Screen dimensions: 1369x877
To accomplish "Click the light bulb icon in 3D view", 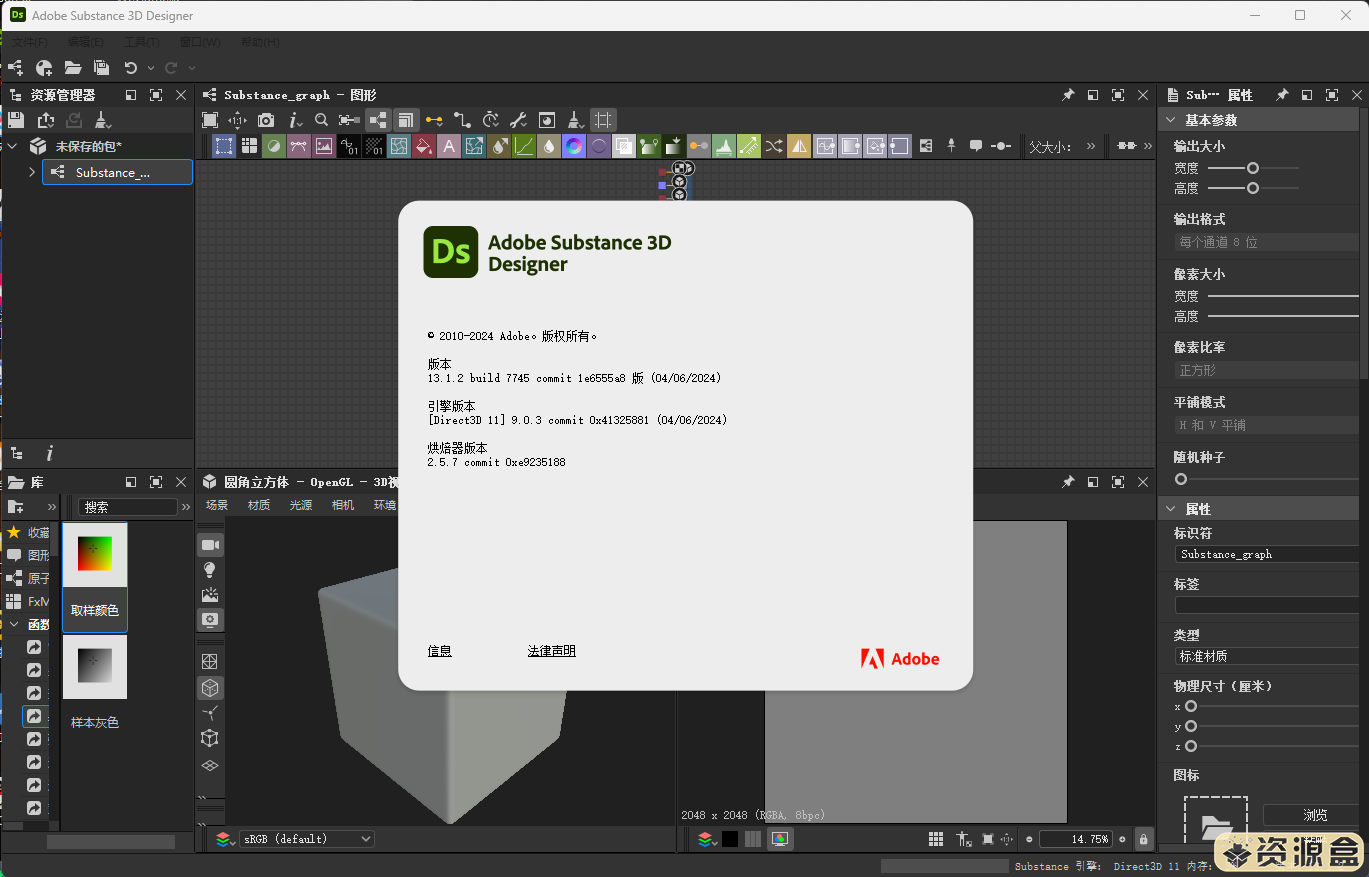I will (210, 570).
